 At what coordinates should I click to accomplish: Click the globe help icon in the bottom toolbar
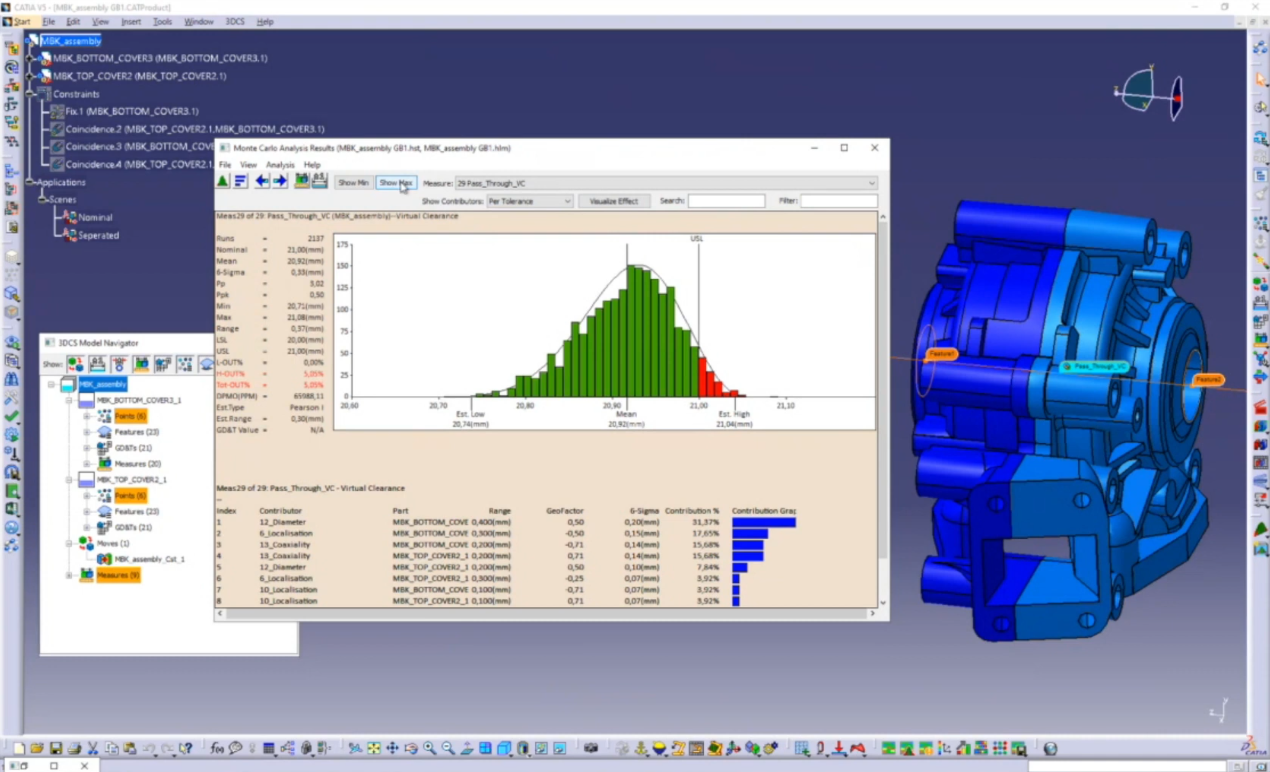[1050, 747]
